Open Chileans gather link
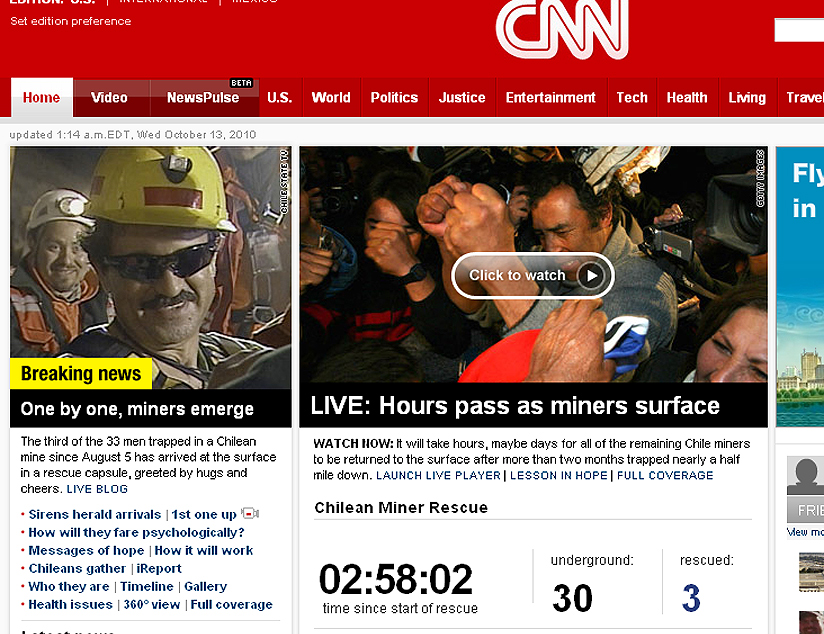 (x=77, y=568)
